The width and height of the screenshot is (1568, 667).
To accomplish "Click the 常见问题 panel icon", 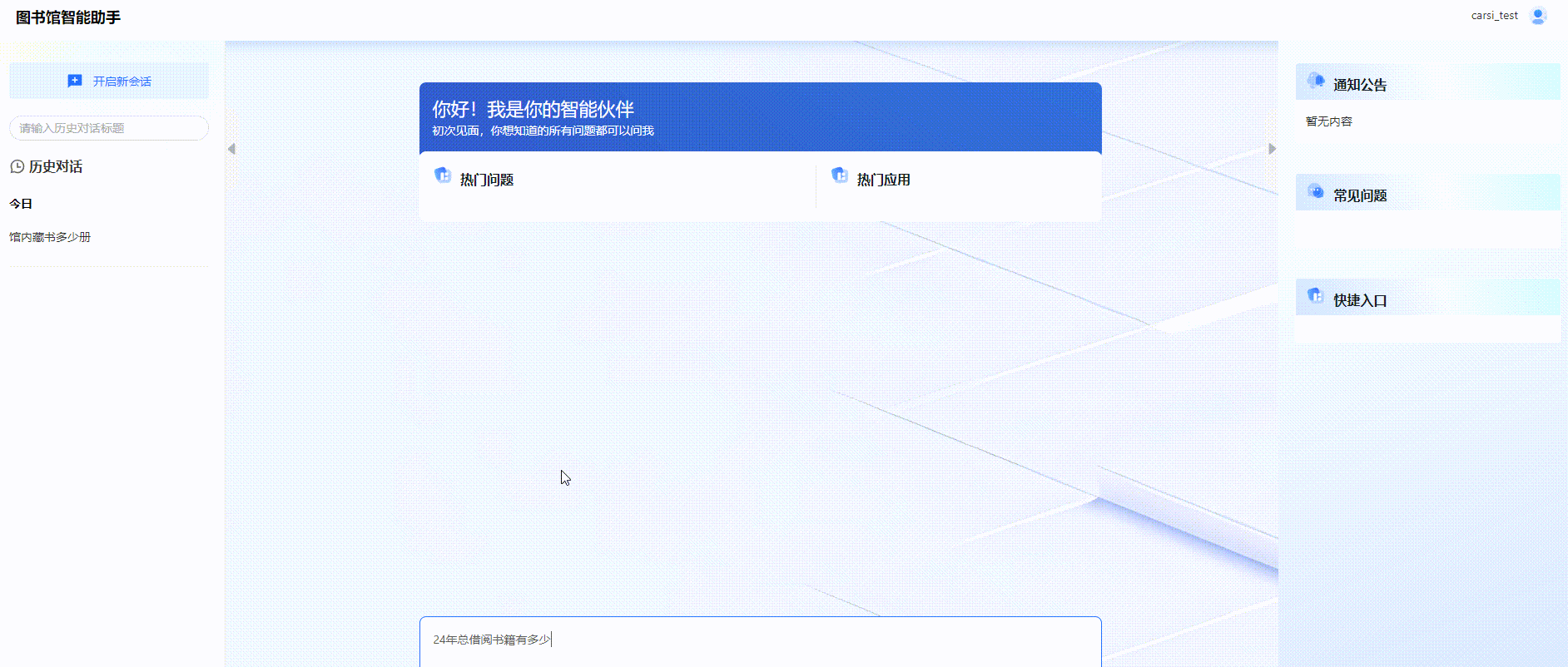I will [1316, 192].
